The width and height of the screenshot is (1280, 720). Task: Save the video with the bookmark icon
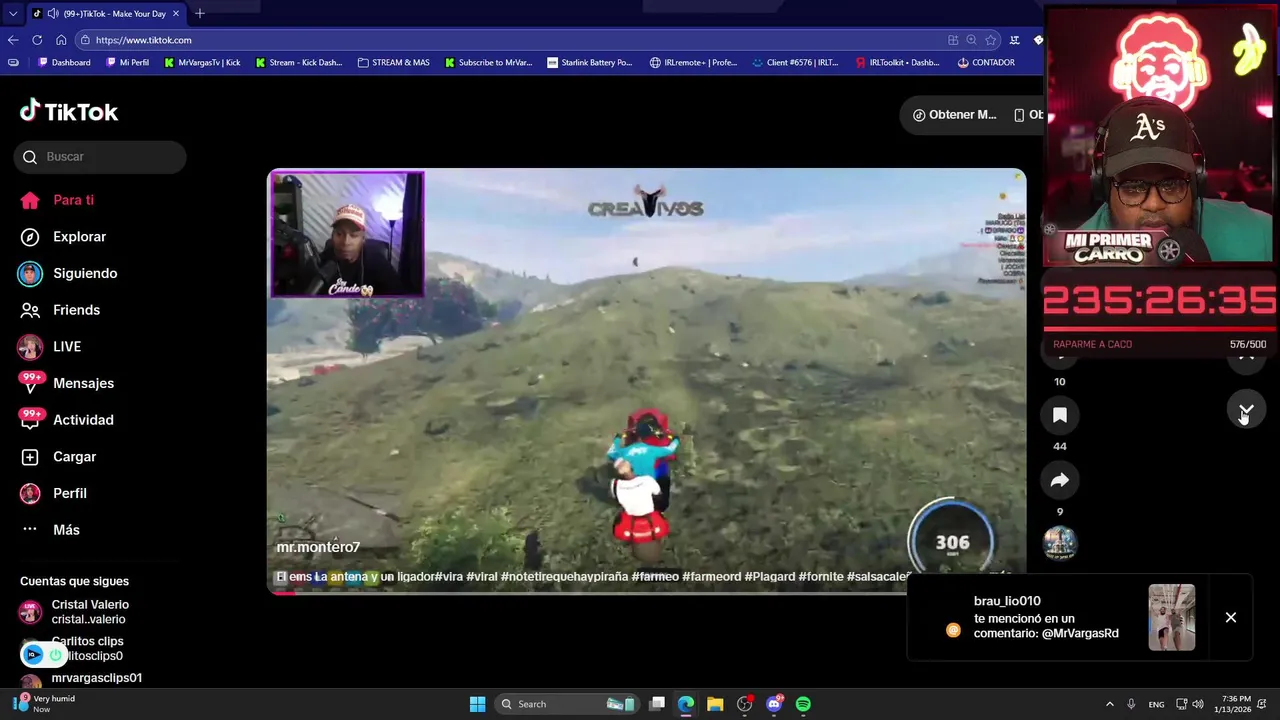[1060, 415]
